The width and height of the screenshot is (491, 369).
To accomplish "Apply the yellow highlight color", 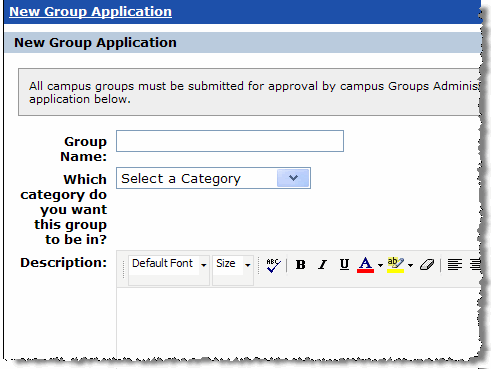I will coord(395,265).
